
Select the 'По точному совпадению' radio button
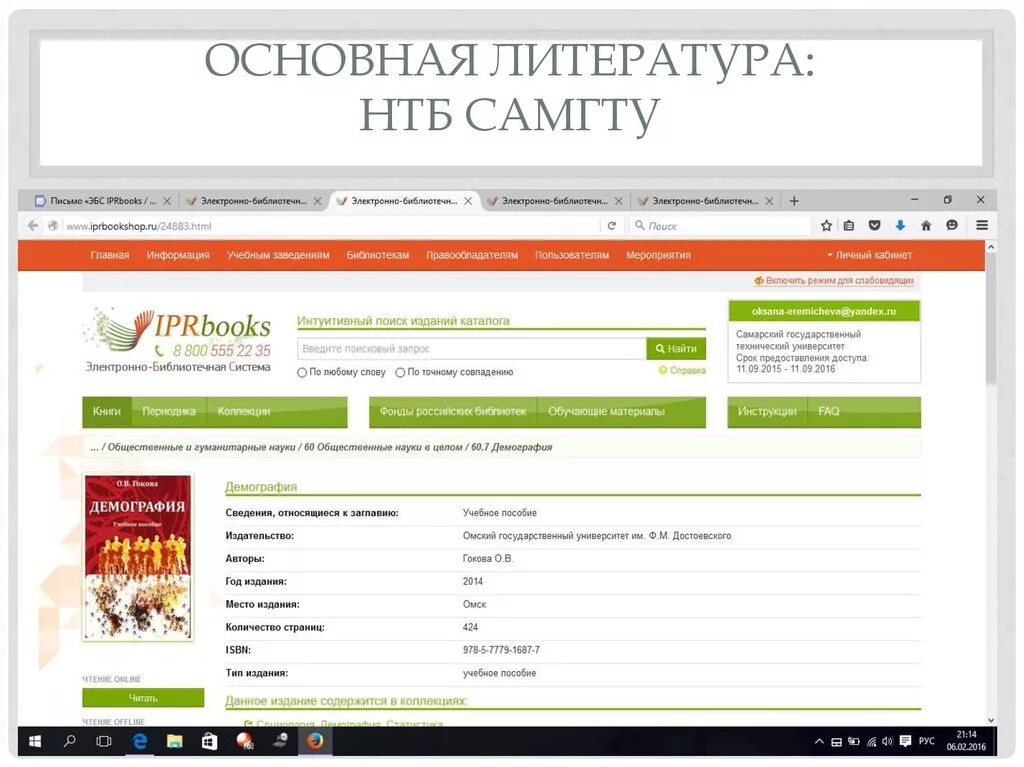[400, 372]
